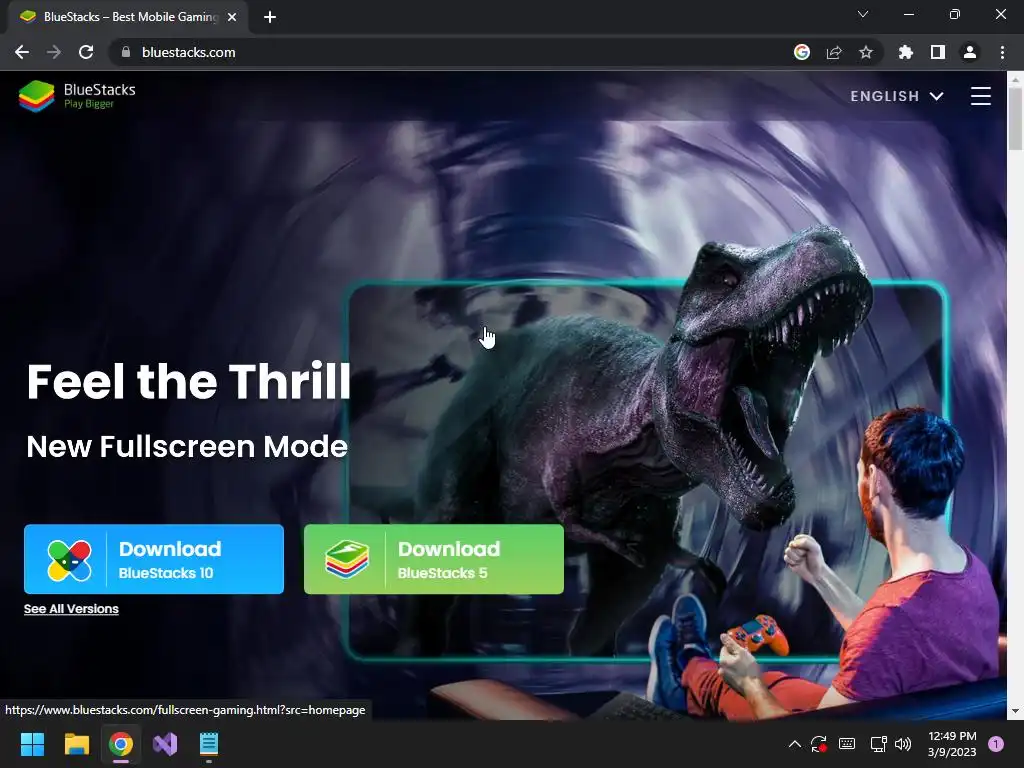
Task: Show hidden system tray icons
Action: [795, 744]
